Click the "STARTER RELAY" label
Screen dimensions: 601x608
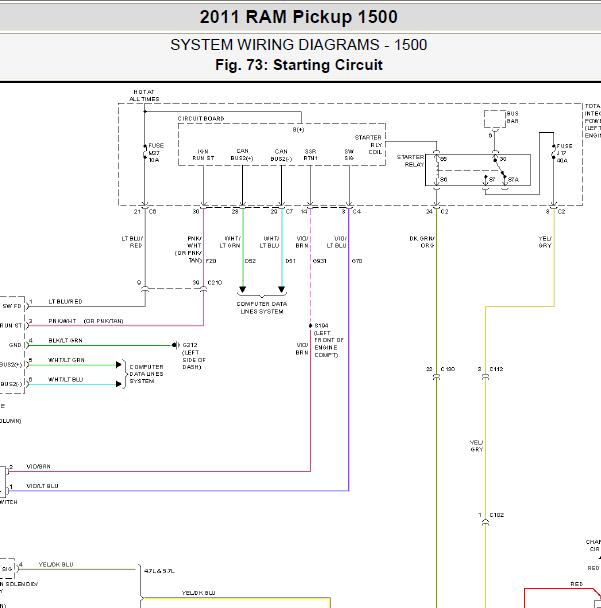click(x=410, y=161)
